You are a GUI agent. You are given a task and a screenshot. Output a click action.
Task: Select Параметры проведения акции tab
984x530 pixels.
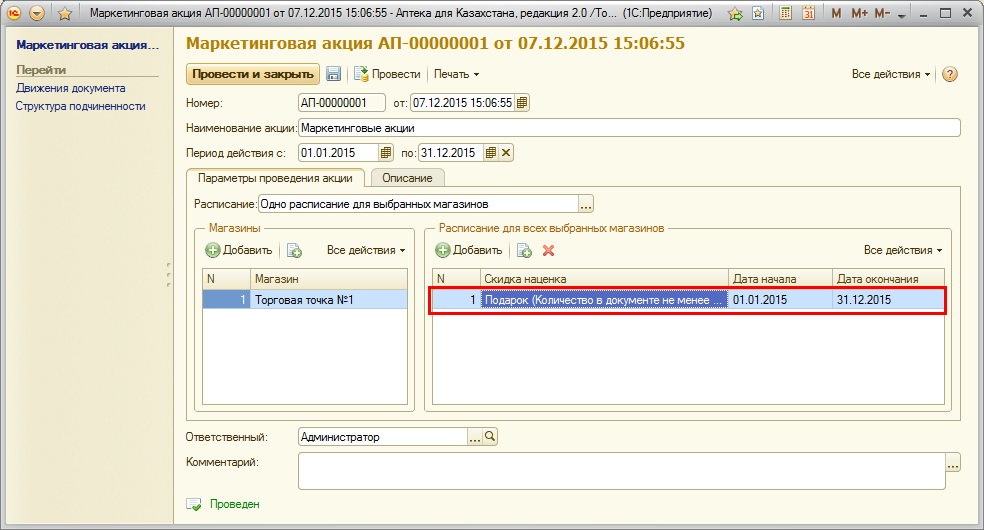click(x=275, y=177)
